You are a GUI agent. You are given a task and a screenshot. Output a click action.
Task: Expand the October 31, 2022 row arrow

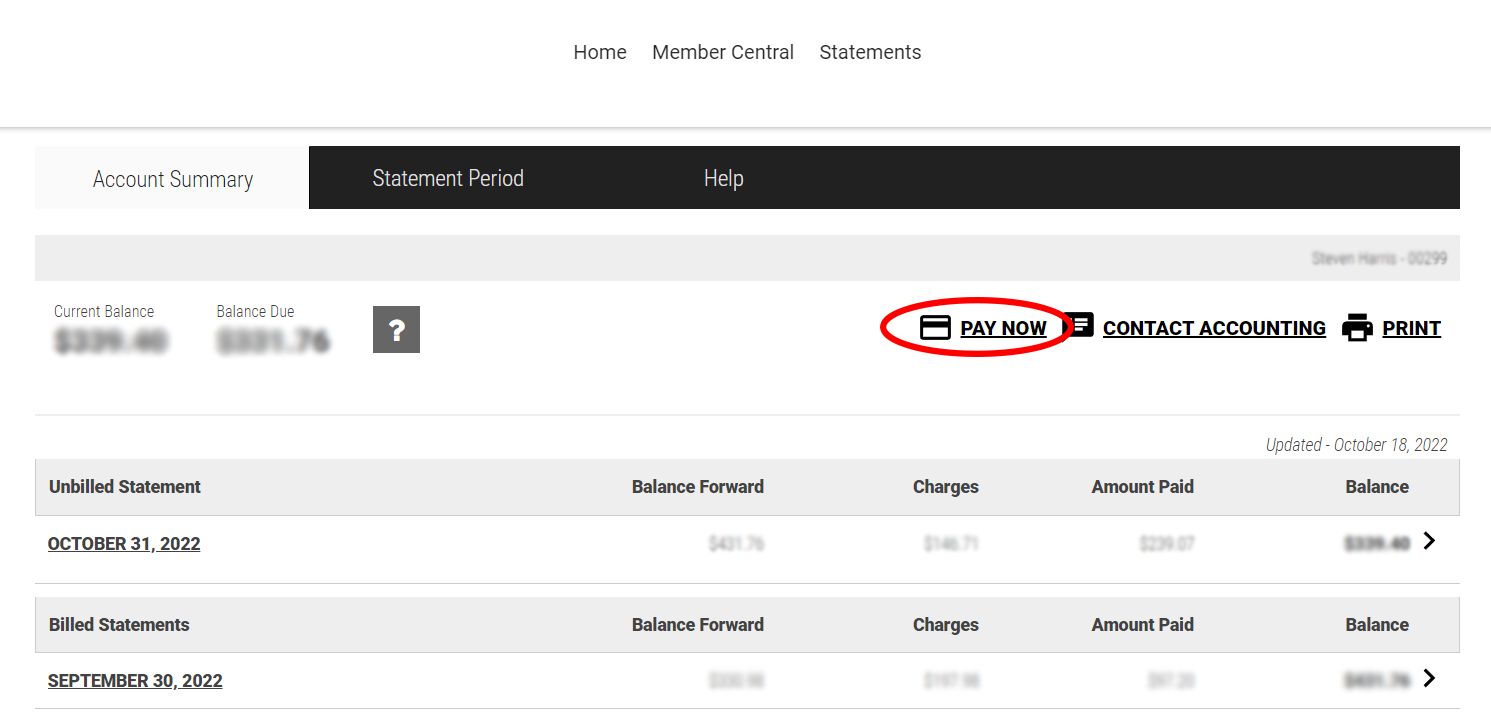click(x=1429, y=541)
